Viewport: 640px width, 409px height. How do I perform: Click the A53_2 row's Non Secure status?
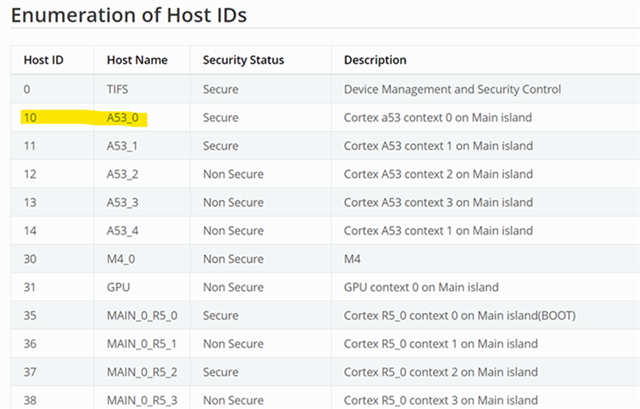[233, 174]
